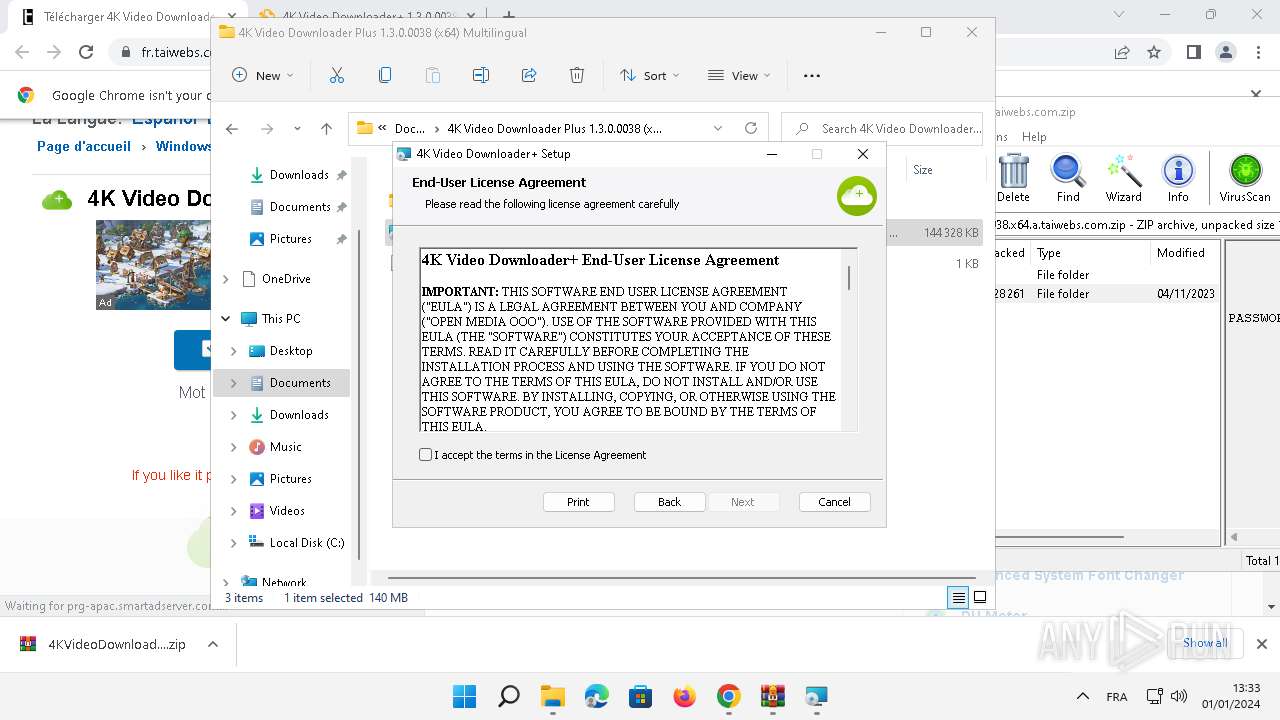Select Network in Explorer navigation pane
Screen dimensions: 1280x720
(x=284, y=582)
